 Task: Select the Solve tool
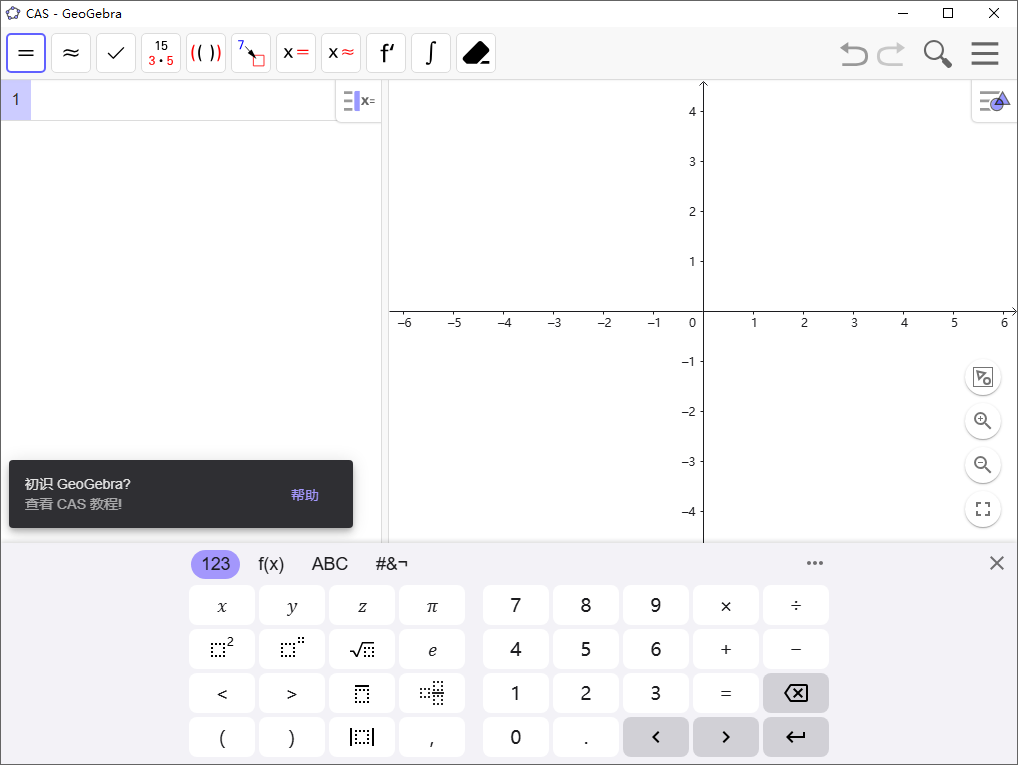[x=296, y=53]
